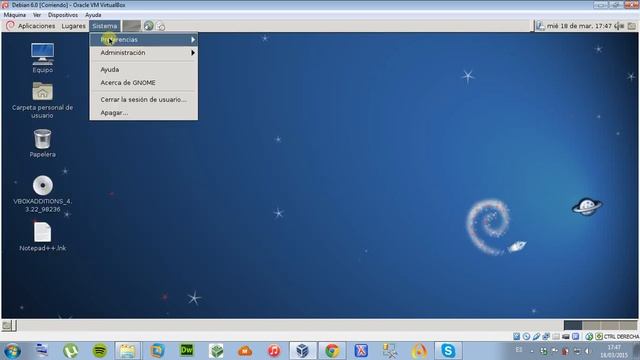Open the Dispositivos VirtualBox menu
640x360 pixels.
pos(63,15)
